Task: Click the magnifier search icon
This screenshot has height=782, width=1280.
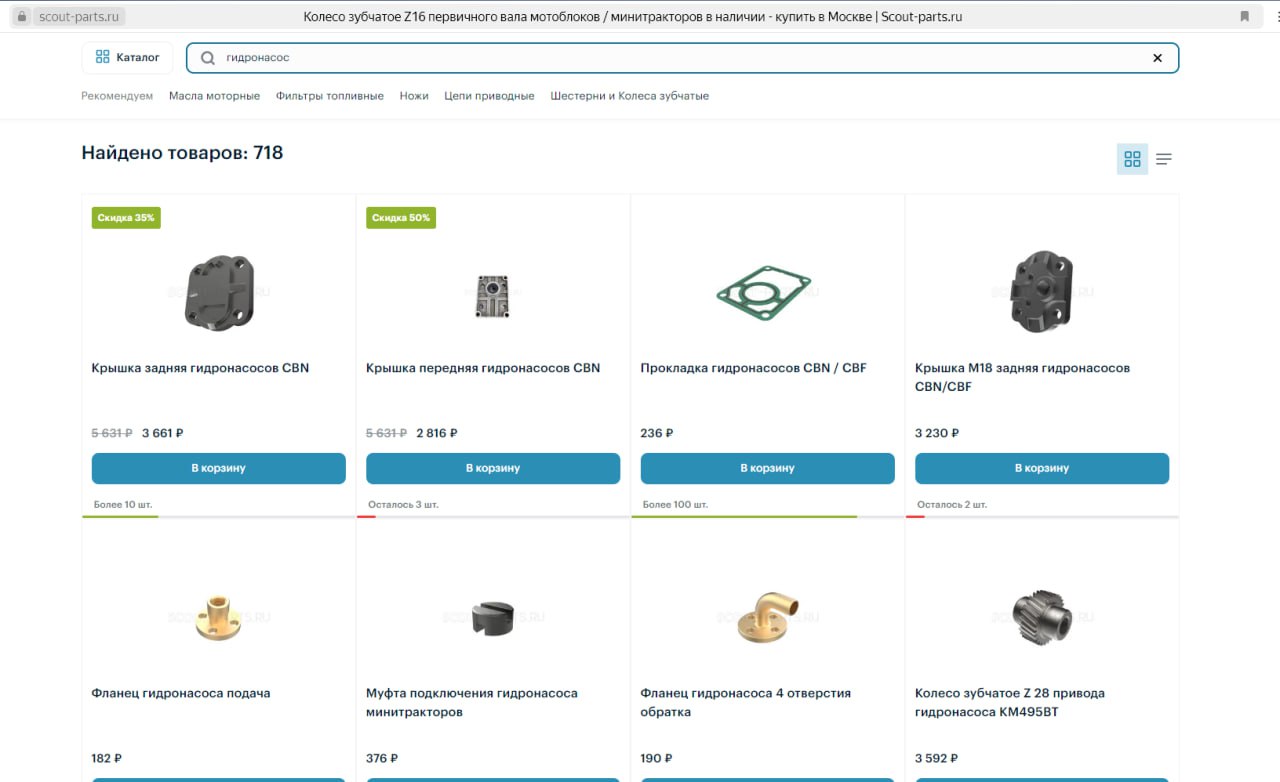Action: (x=208, y=58)
